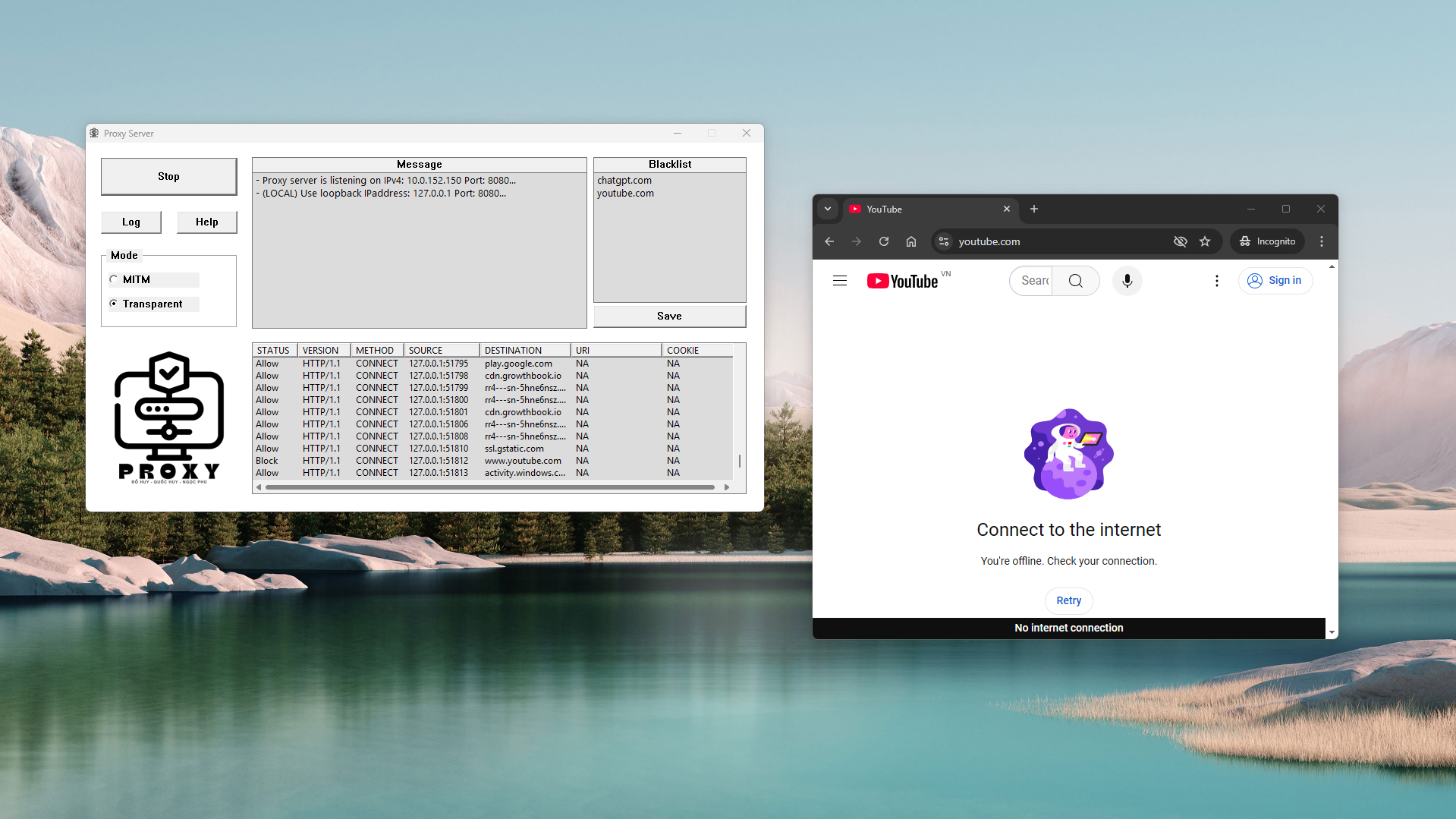Click youtube.com entry in Blacklist
This screenshot has height=819, width=1456.
tap(625, 193)
